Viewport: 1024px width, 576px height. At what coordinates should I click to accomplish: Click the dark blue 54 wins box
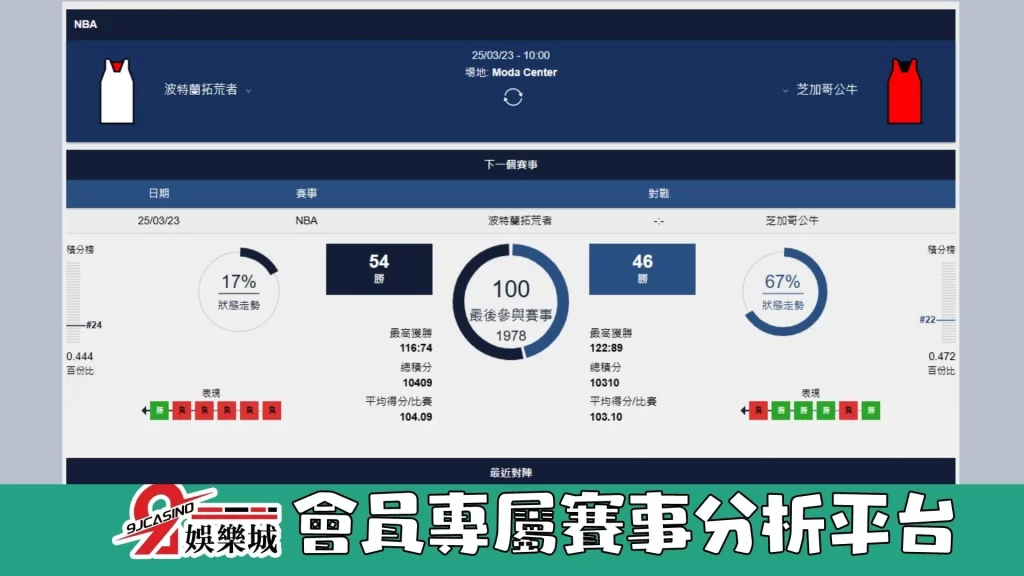(379, 268)
